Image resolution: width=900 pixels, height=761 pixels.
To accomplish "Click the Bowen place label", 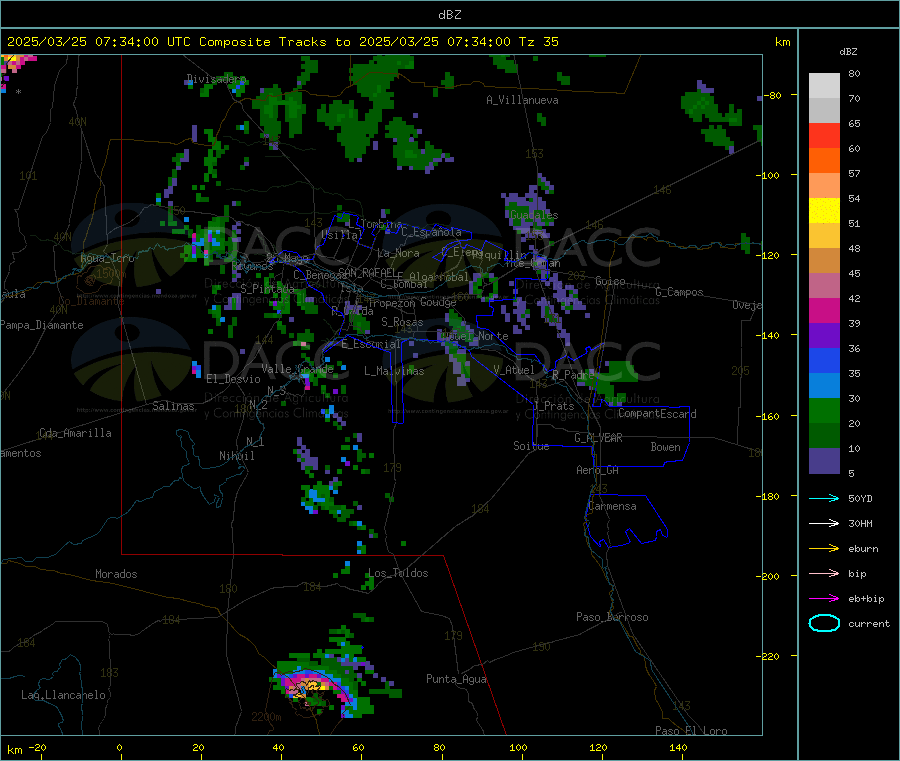I will tap(665, 447).
